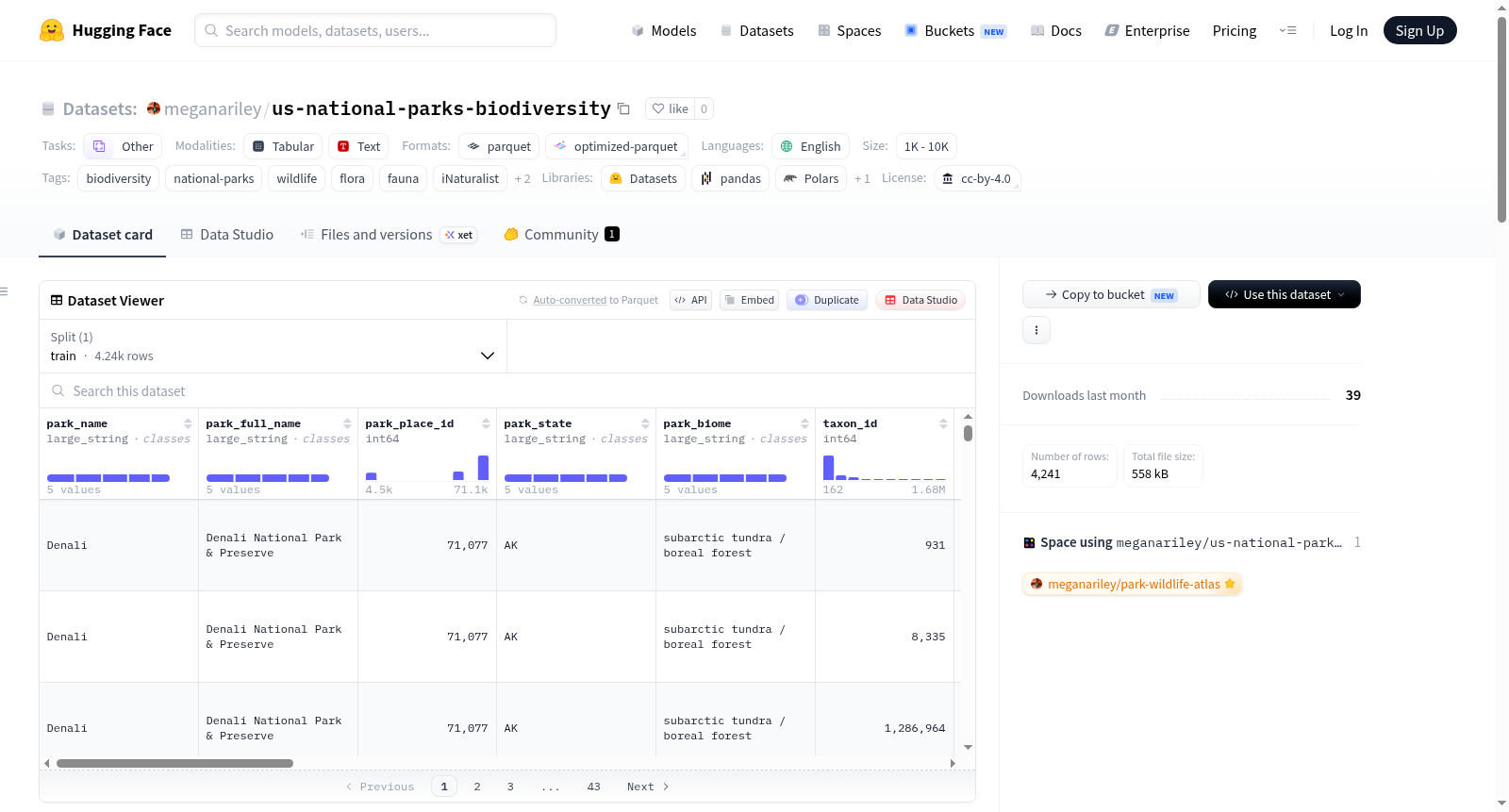Open the meganariley/park-wildlife-atlas space link
This screenshot has height=812, width=1509.
1132,584
